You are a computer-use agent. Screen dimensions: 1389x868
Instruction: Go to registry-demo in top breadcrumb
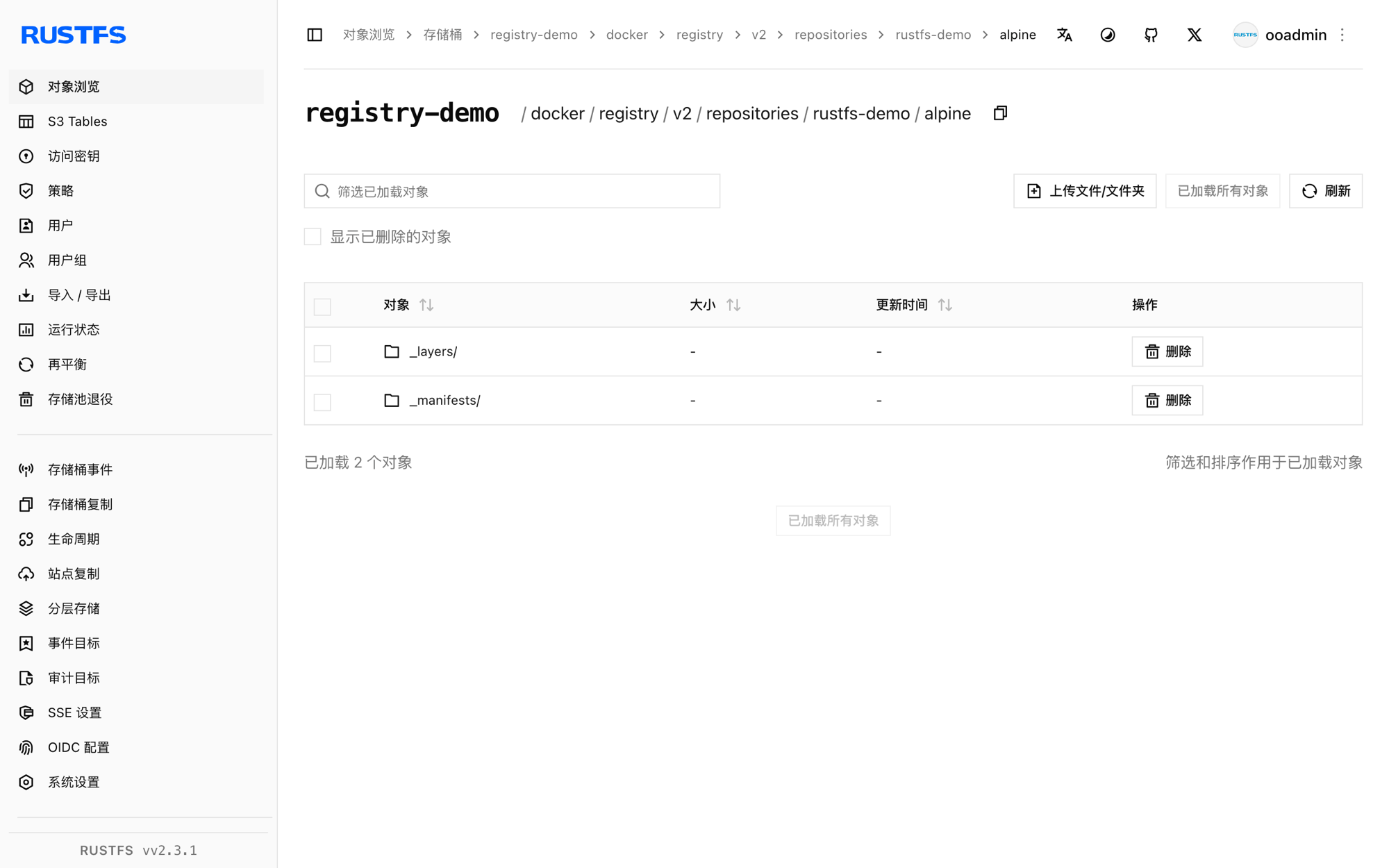pos(534,35)
